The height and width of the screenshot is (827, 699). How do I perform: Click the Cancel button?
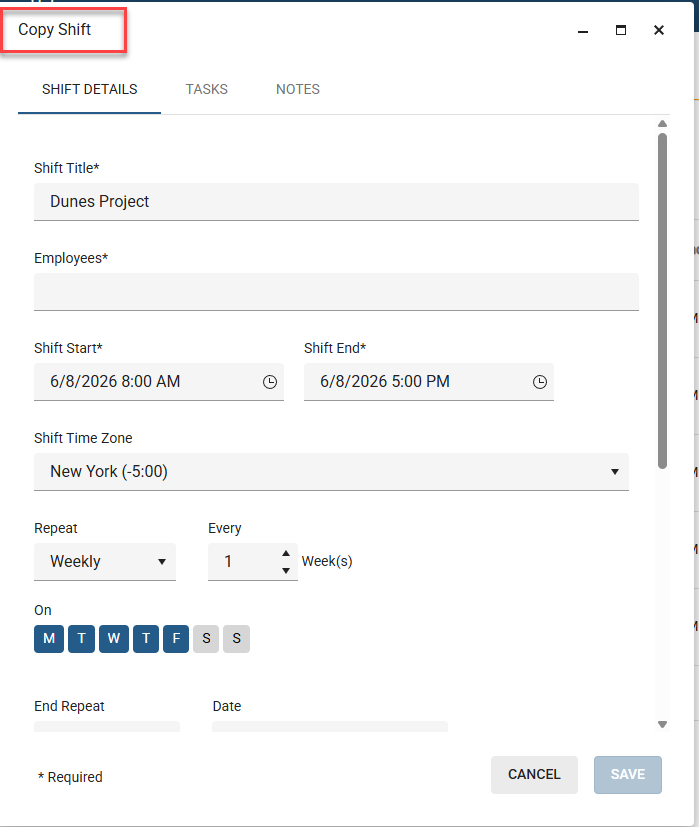(534, 774)
